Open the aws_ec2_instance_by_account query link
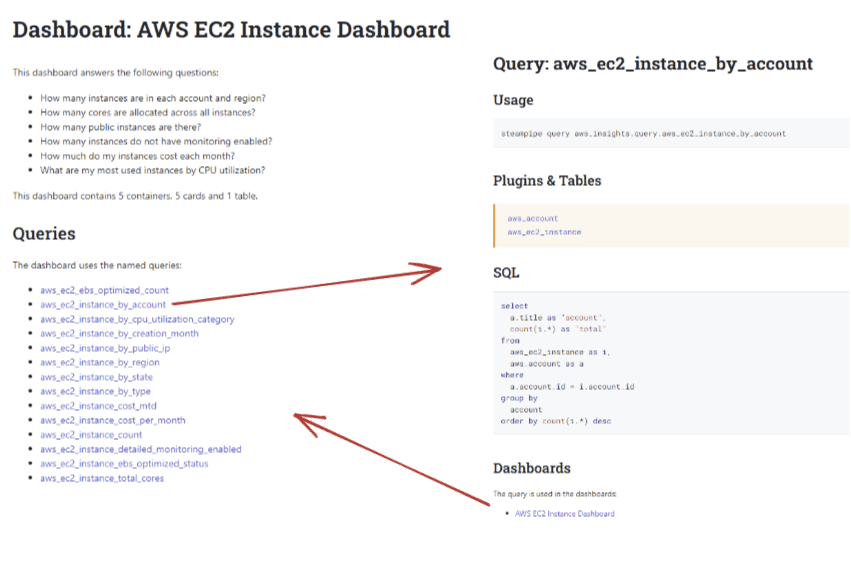 coord(103,305)
